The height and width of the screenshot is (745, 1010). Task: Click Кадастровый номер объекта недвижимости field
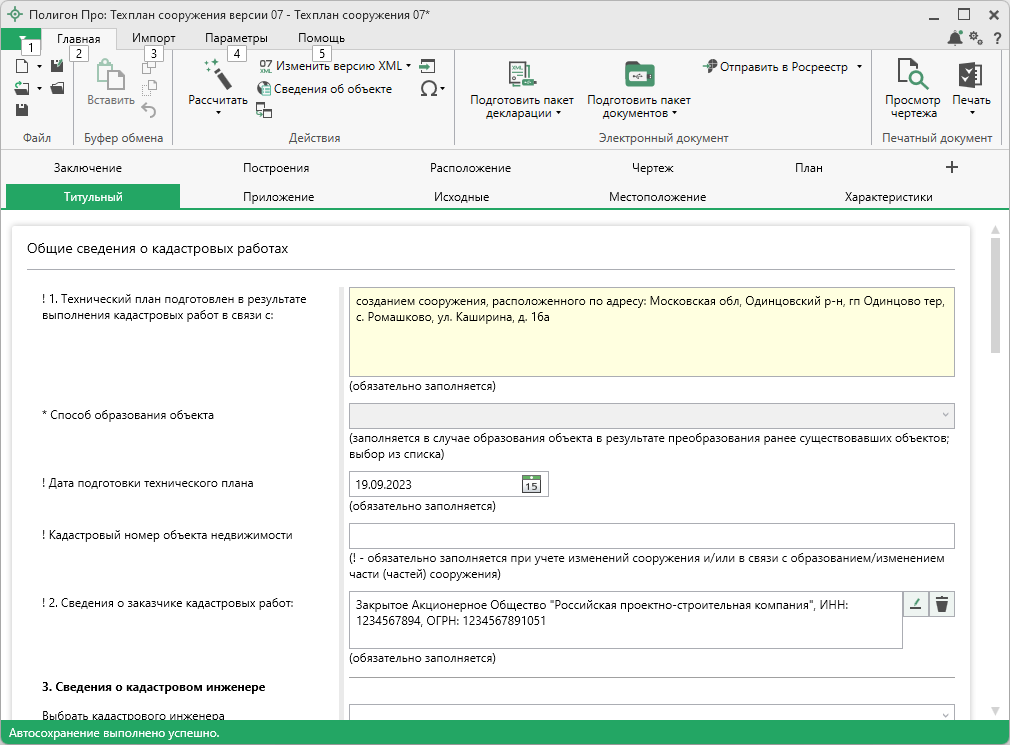(x=651, y=536)
